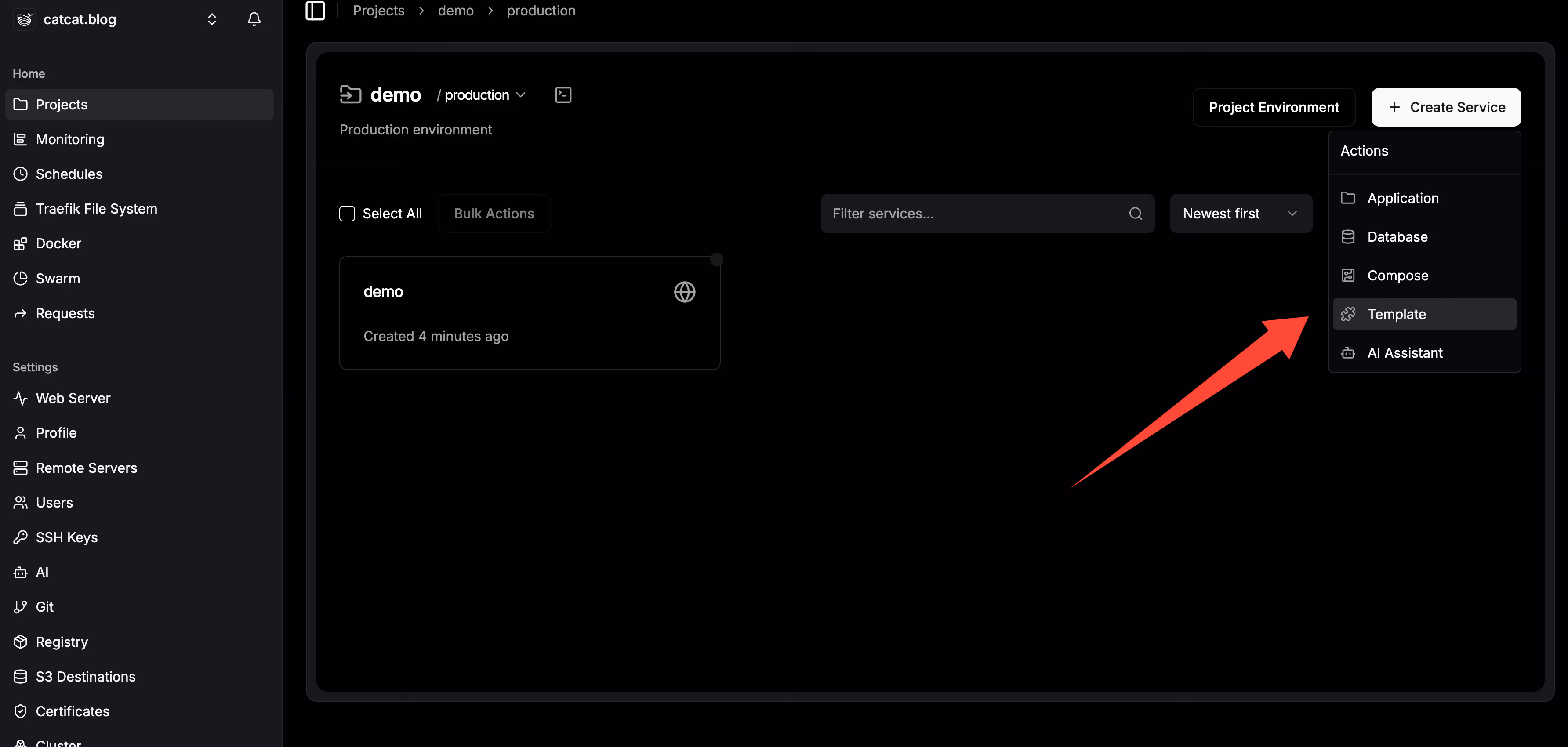Image resolution: width=1568 pixels, height=747 pixels.
Task: Expand the catcat.blog organization switcher
Action: coord(211,19)
